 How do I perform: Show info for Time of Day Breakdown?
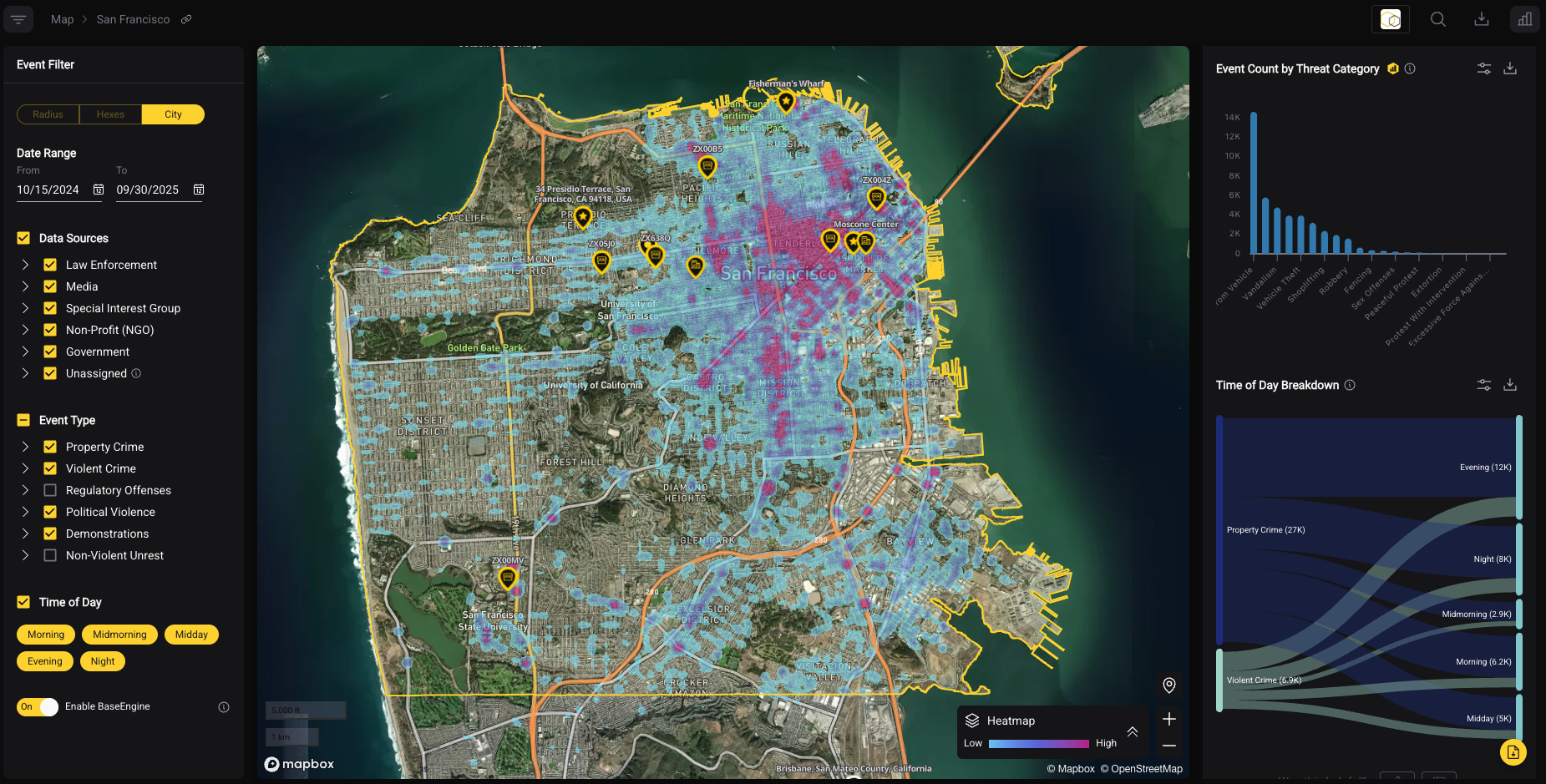coord(1350,385)
